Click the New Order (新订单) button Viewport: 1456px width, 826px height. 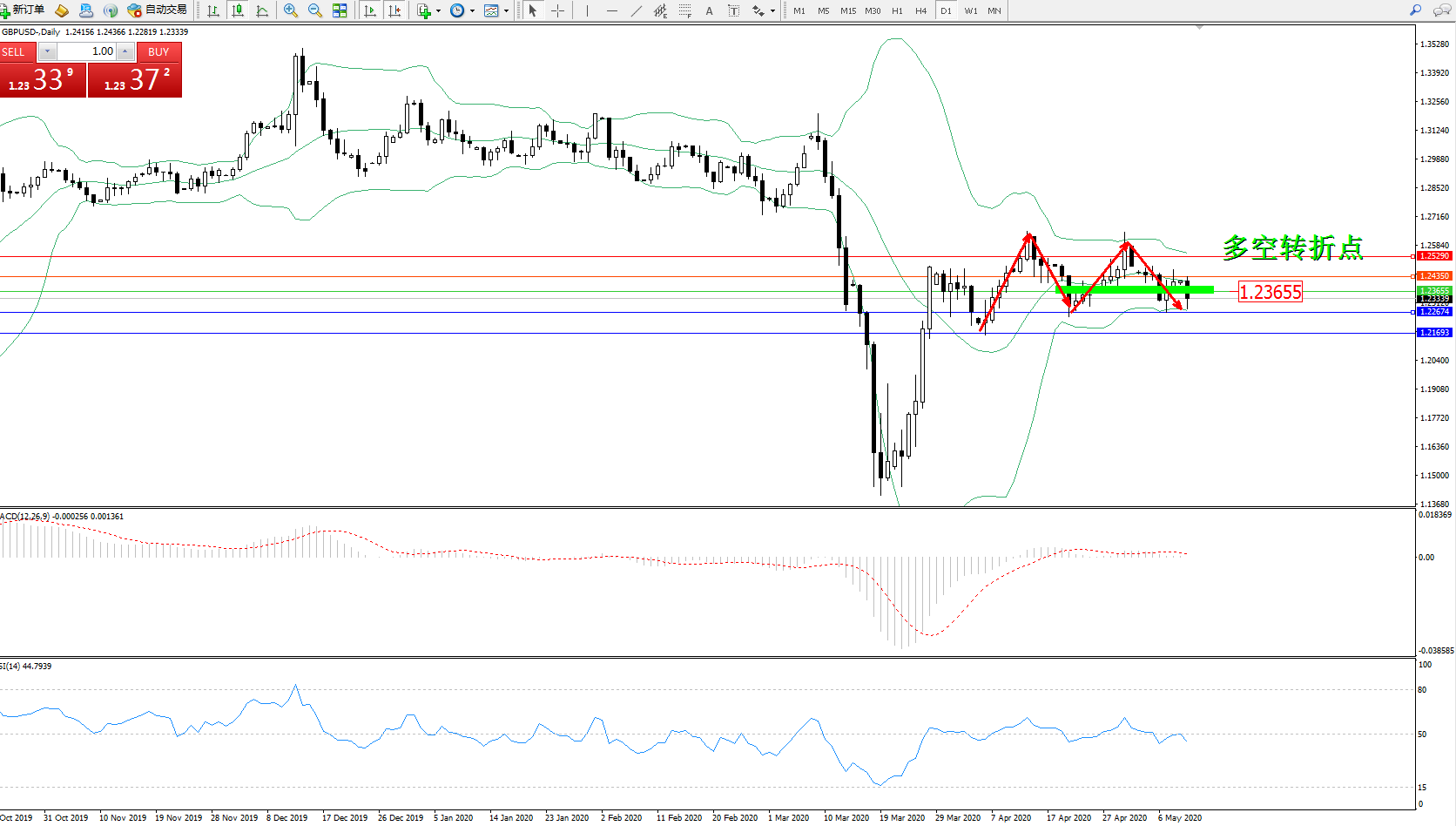pos(24,10)
